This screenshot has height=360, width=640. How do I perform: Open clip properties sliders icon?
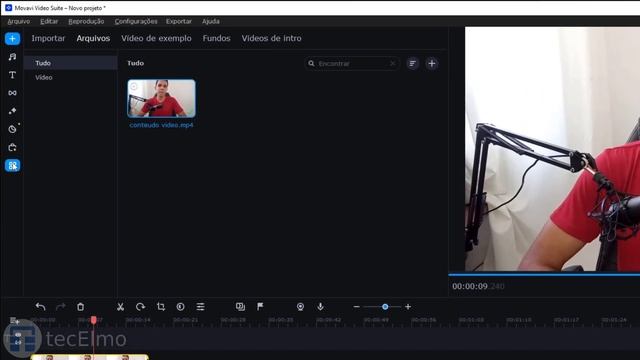tap(200, 307)
